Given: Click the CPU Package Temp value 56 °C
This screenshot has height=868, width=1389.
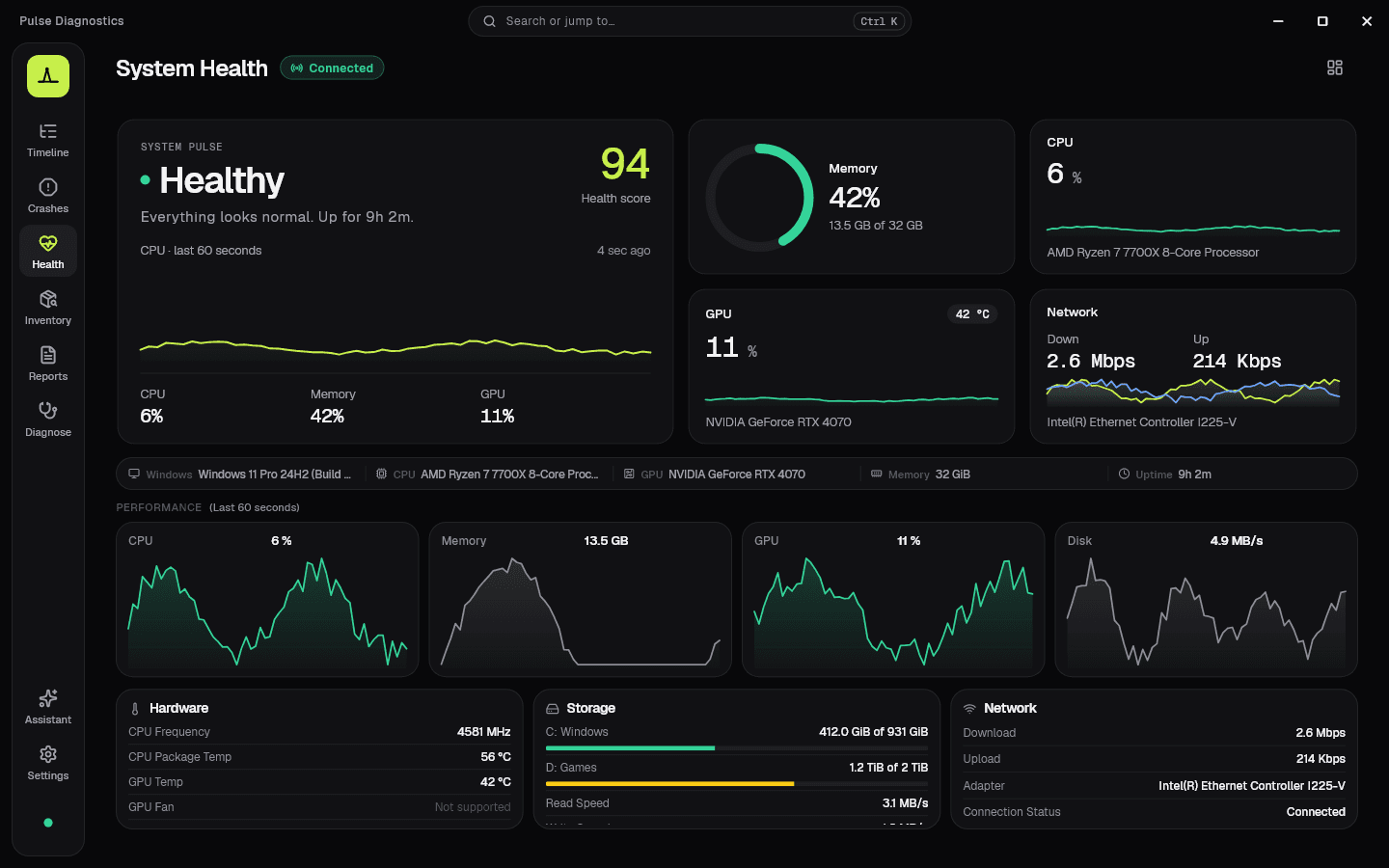Looking at the screenshot, I should point(496,757).
